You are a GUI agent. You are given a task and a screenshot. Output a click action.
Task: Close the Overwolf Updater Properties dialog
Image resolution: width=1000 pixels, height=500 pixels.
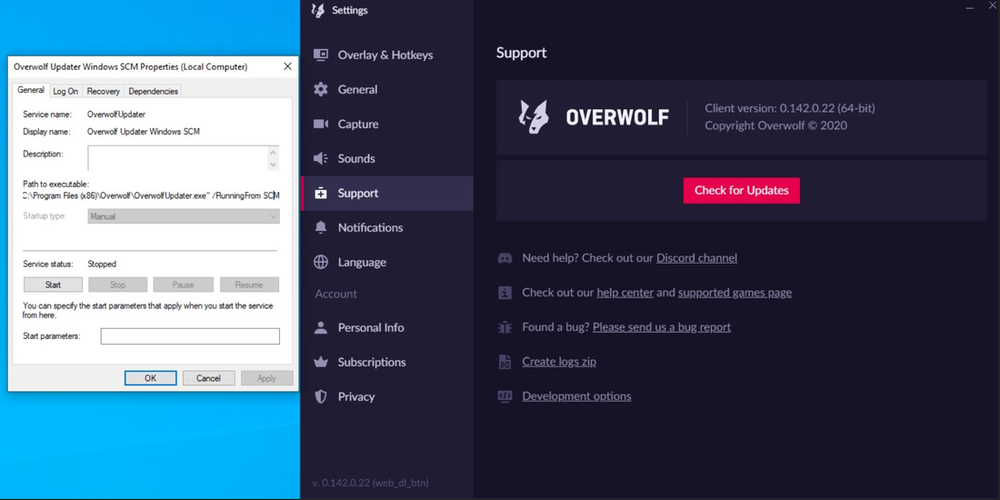coord(288,66)
